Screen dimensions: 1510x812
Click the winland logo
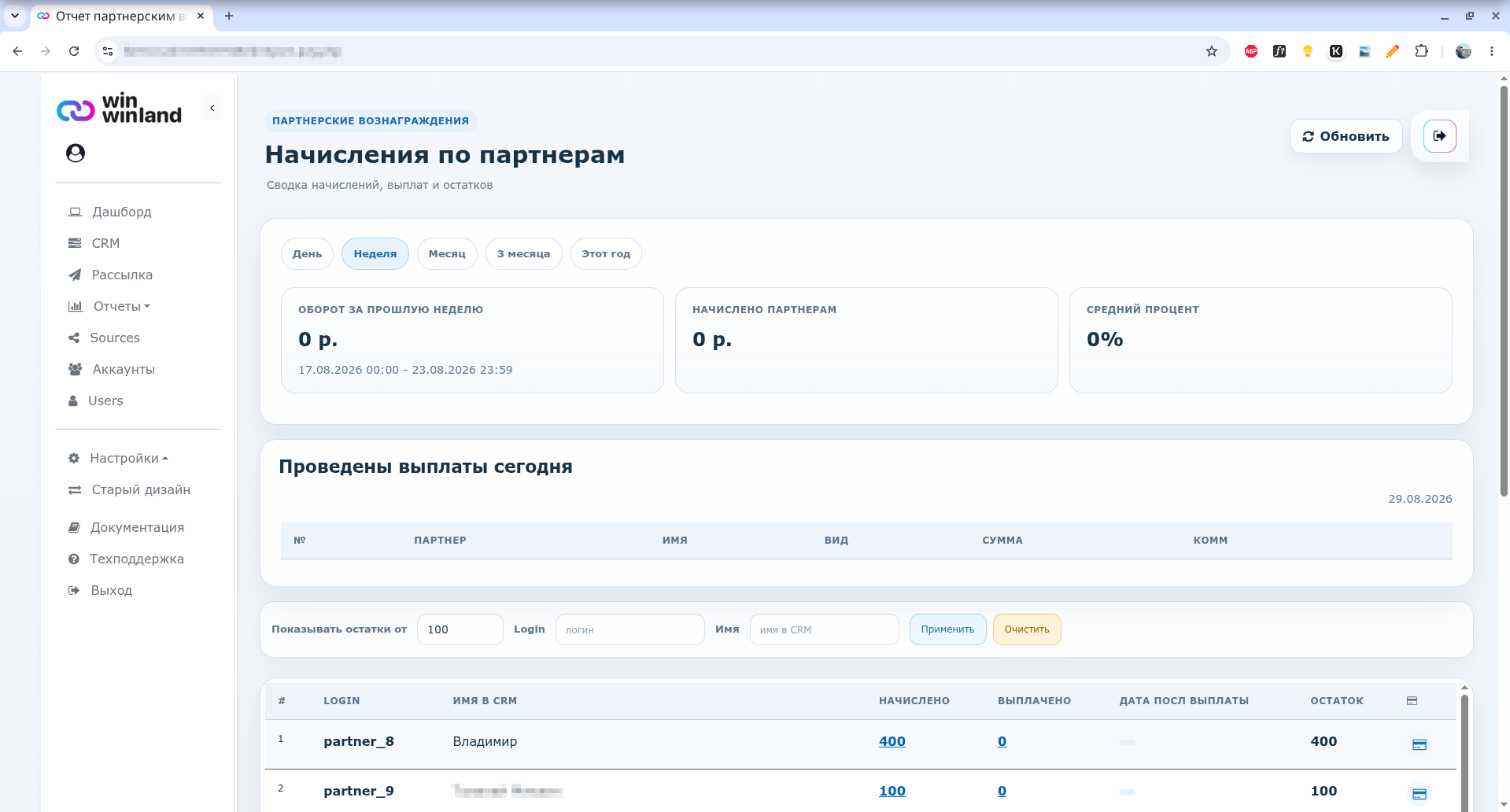click(x=119, y=109)
